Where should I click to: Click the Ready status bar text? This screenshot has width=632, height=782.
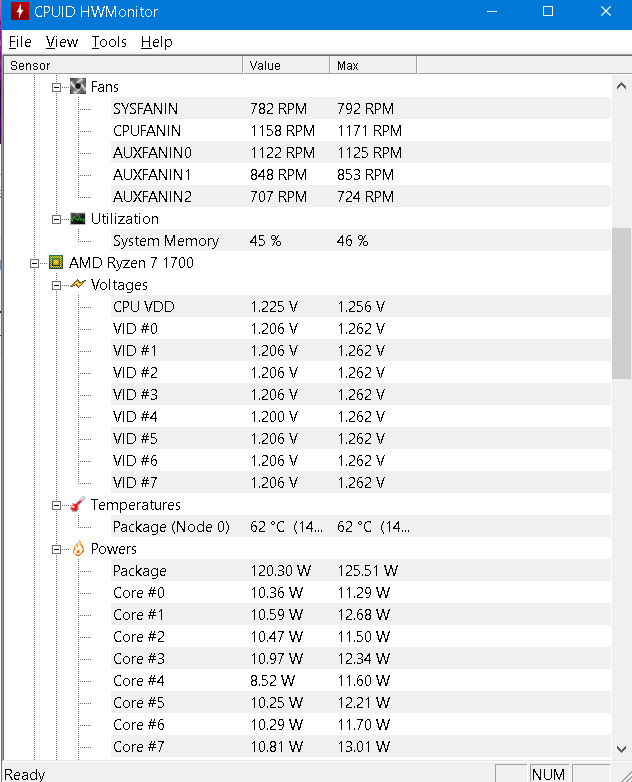(x=24, y=774)
